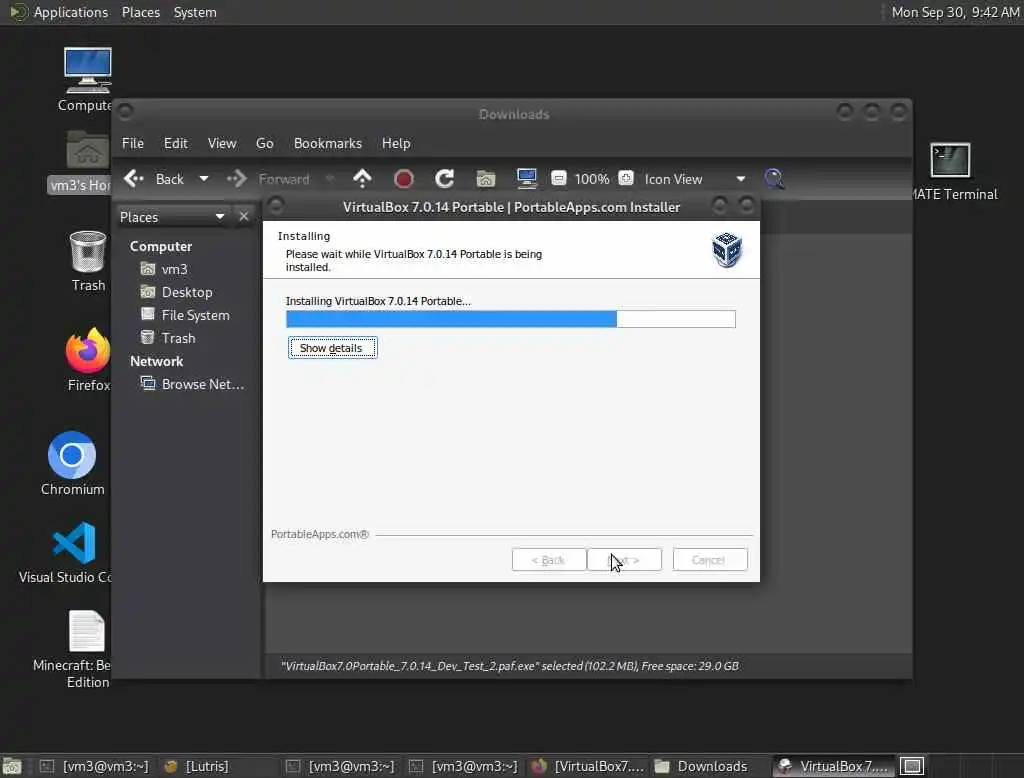1024x778 pixels.
Task: Switch to [VirtualBox7... Firefox taskbar entry
Action: click(x=588, y=766)
